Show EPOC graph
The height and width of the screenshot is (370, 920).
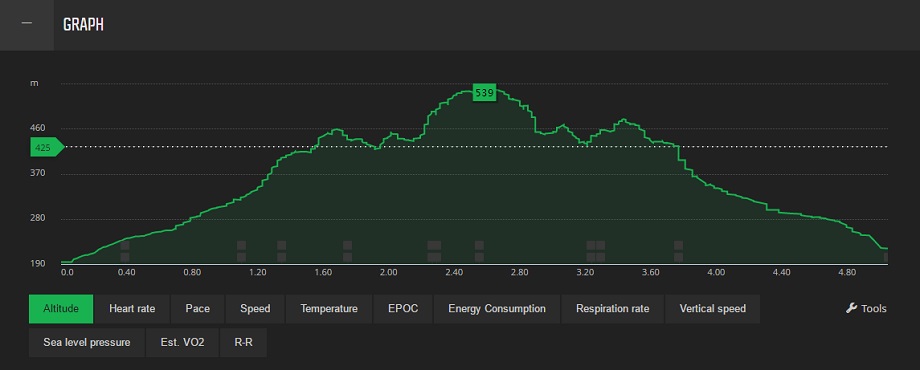click(x=403, y=309)
